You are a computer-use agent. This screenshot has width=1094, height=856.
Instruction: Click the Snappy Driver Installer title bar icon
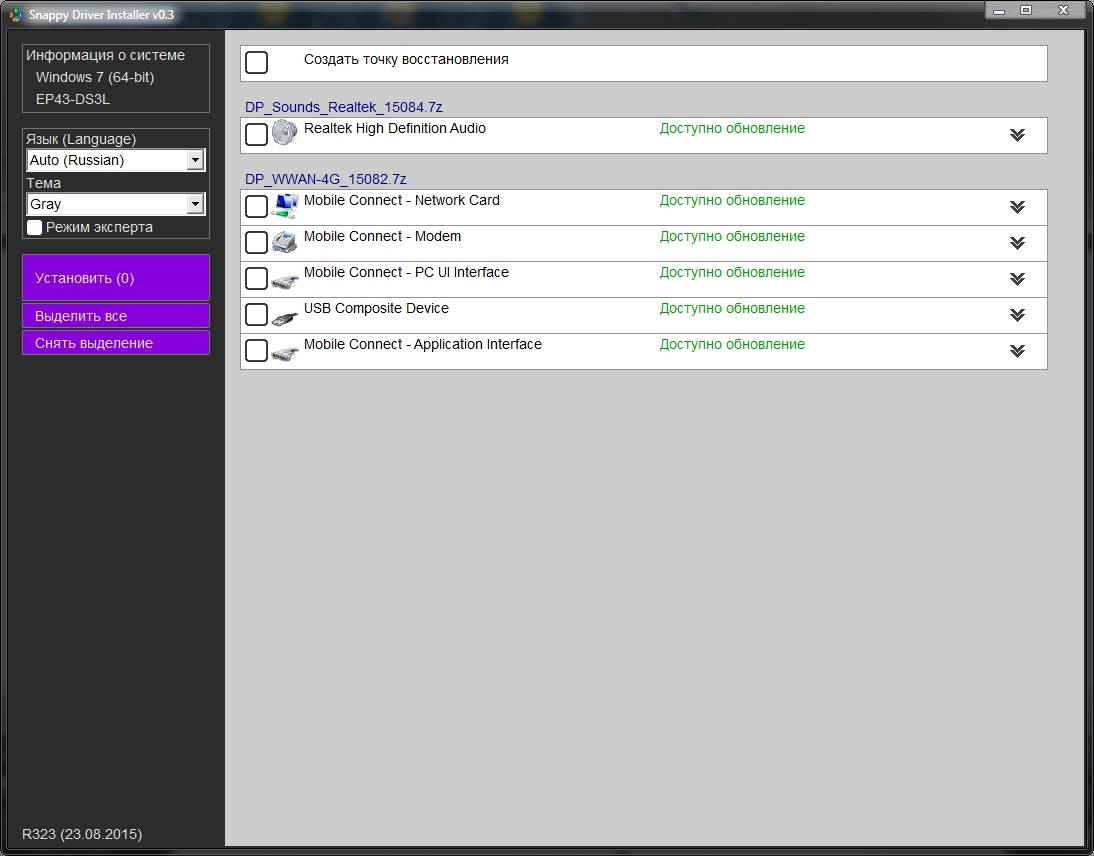click(15, 14)
